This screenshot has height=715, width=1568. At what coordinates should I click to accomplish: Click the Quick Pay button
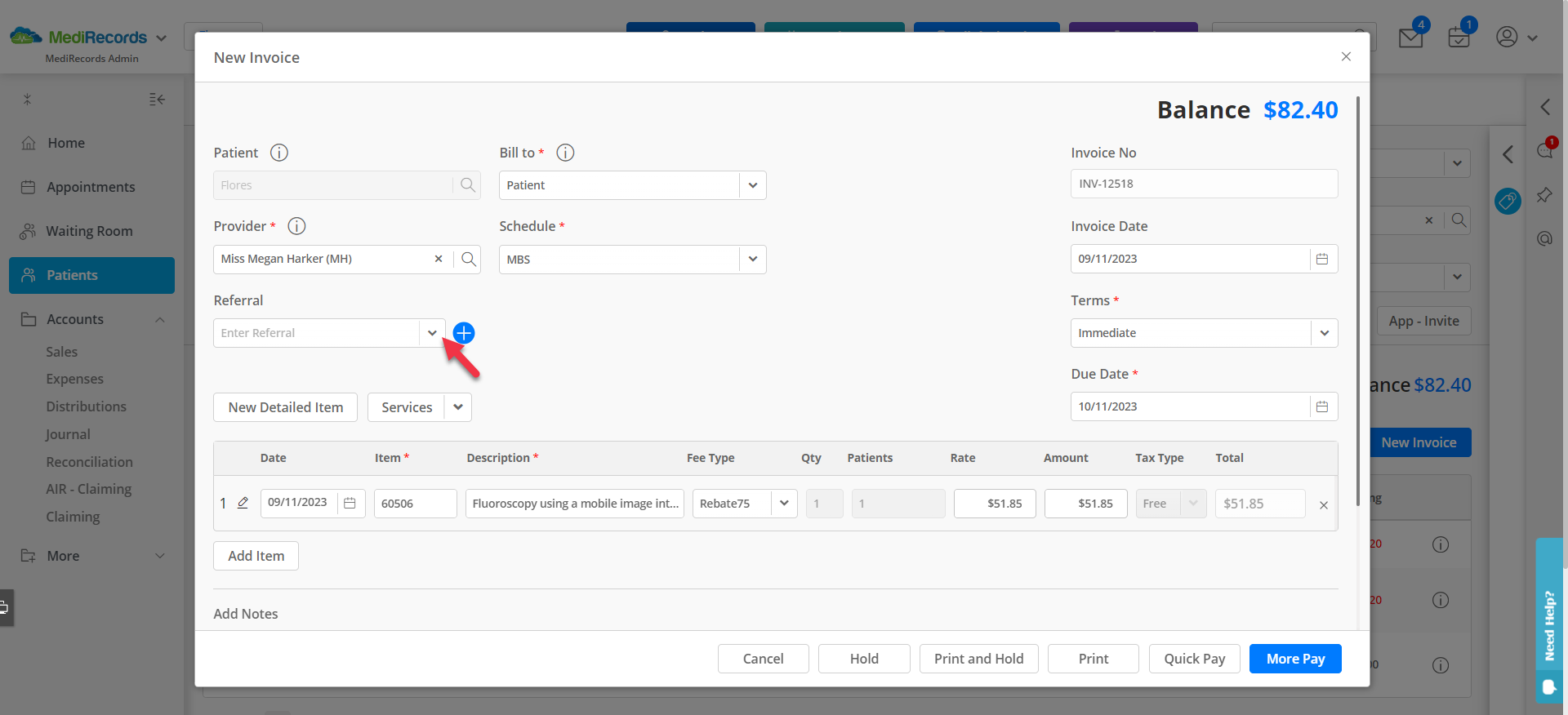click(1195, 659)
